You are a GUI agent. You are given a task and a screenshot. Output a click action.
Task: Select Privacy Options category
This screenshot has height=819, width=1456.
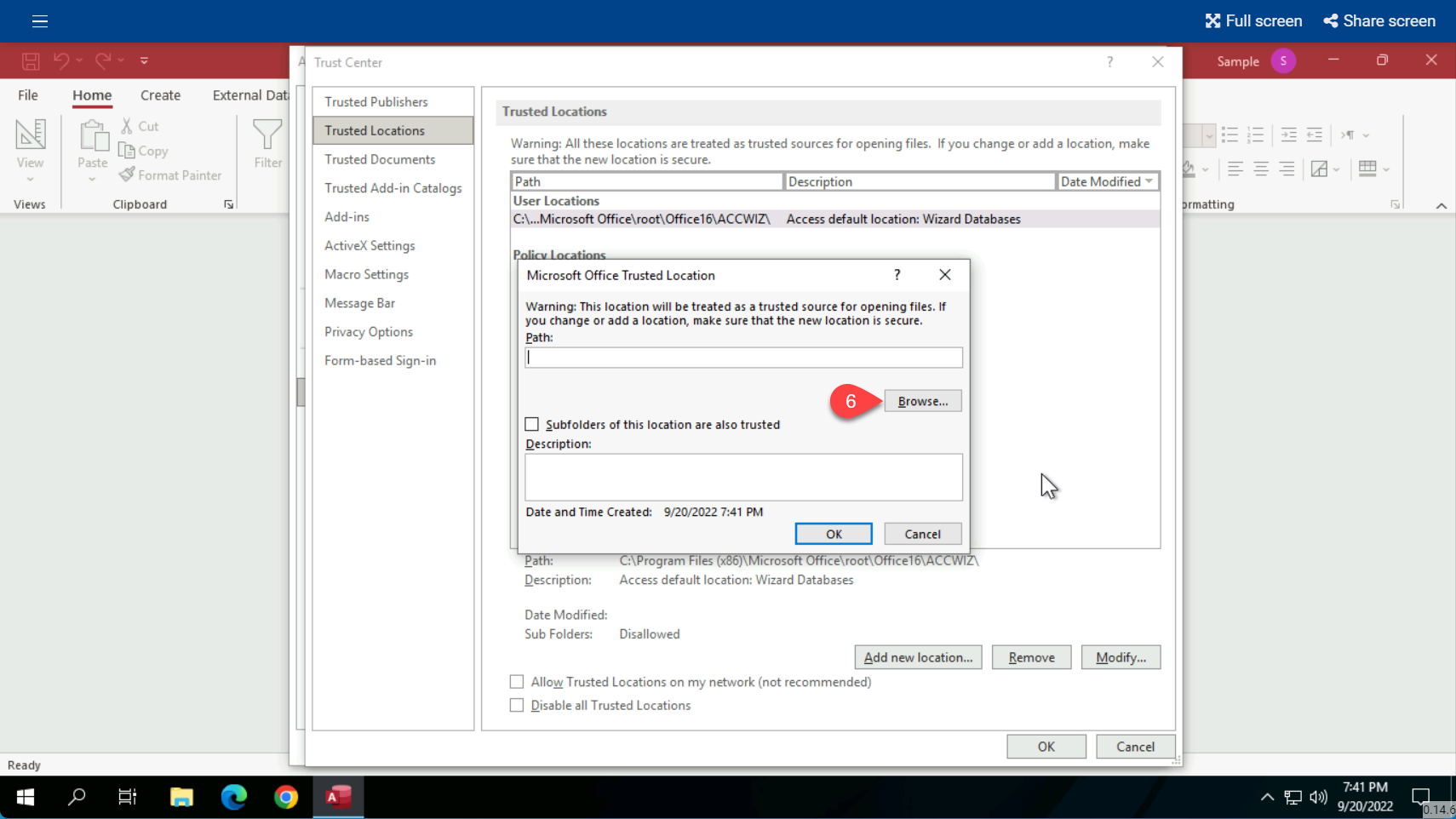pyautogui.click(x=393, y=332)
